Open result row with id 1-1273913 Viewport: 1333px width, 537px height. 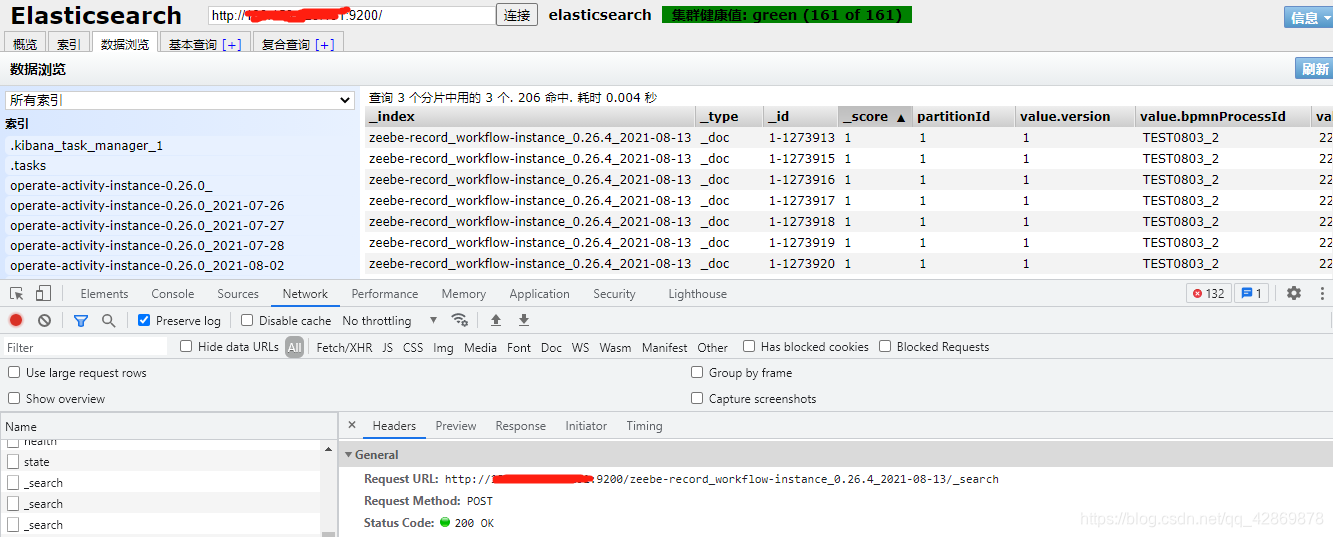click(848, 137)
